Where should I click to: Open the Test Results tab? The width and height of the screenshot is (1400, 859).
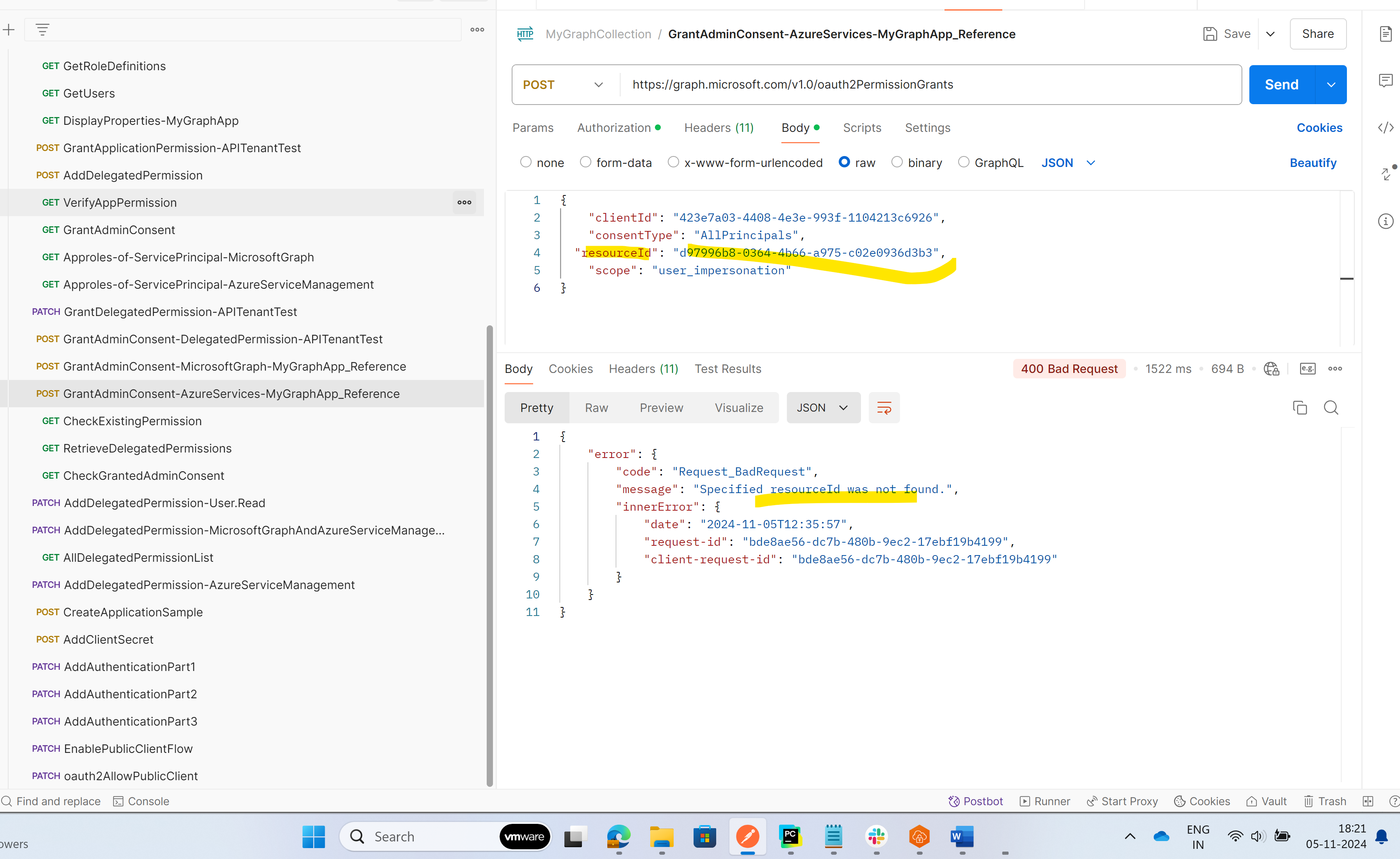(x=728, y=369)
